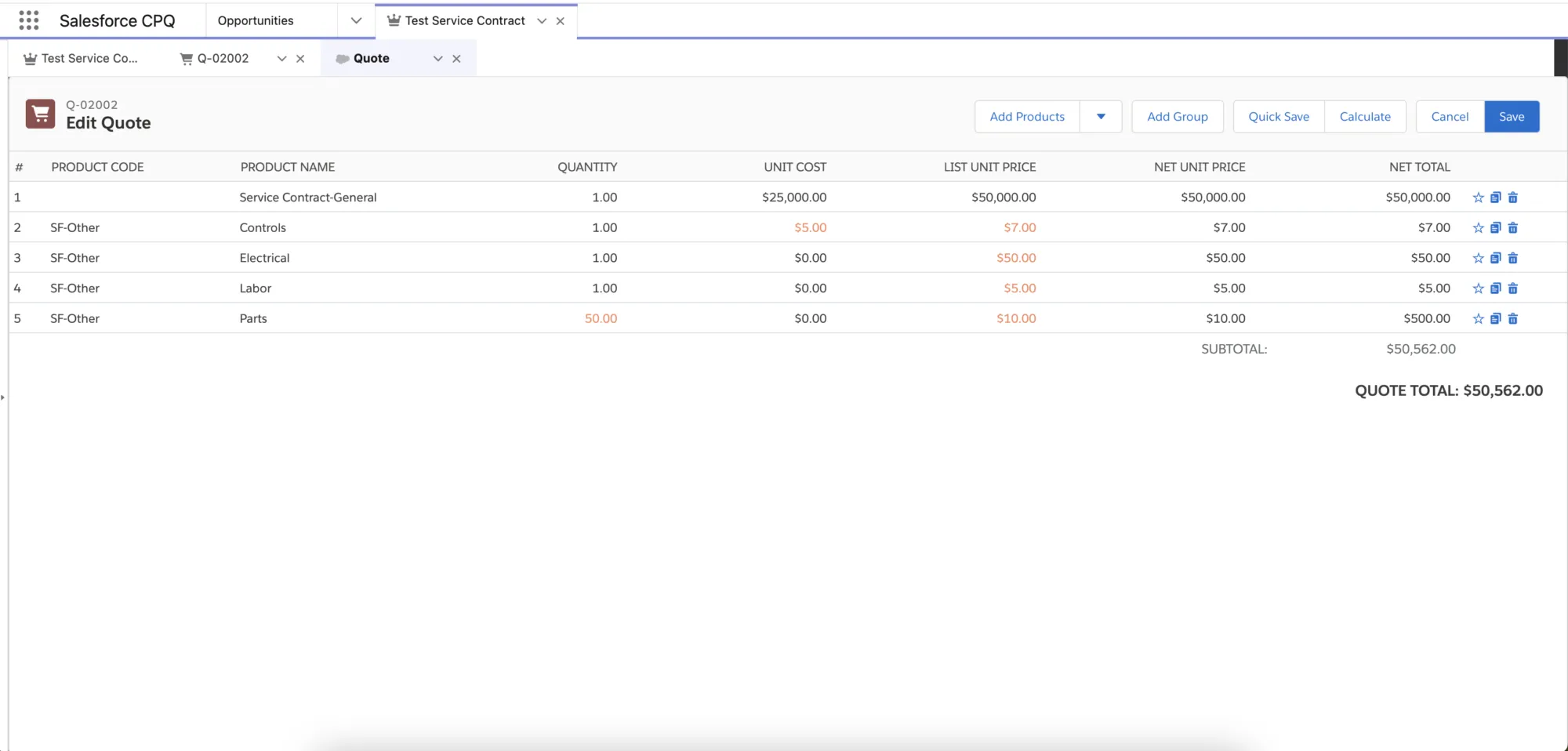Calculate the quote totals
Screen dimensions: 1568x751
(x=1365, y=117)
